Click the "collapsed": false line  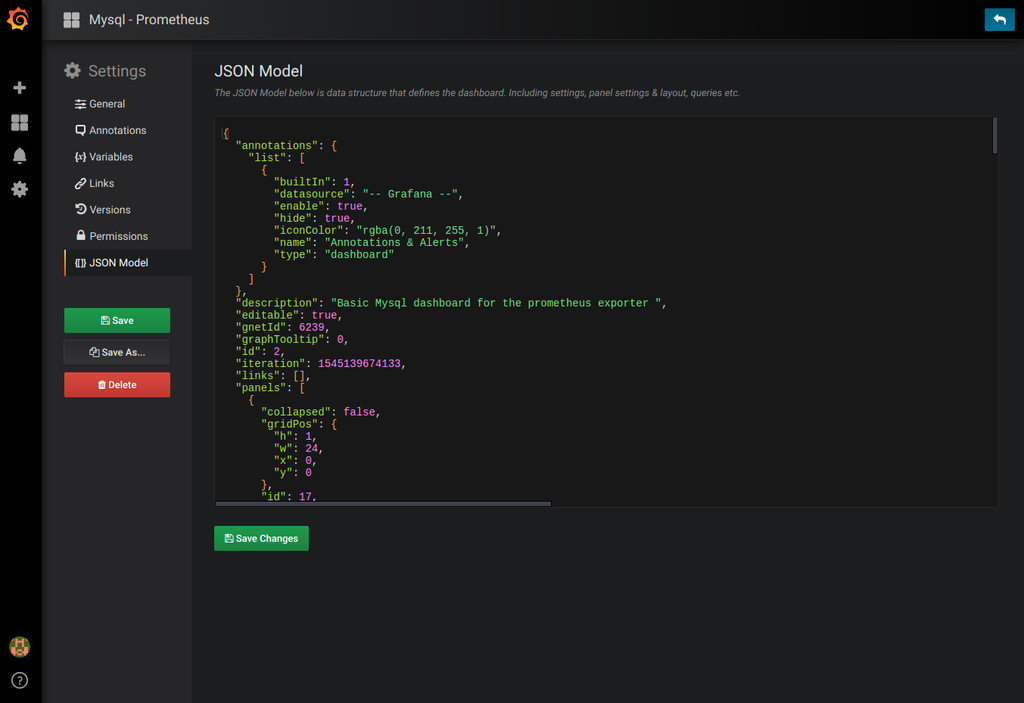[321, 412]
